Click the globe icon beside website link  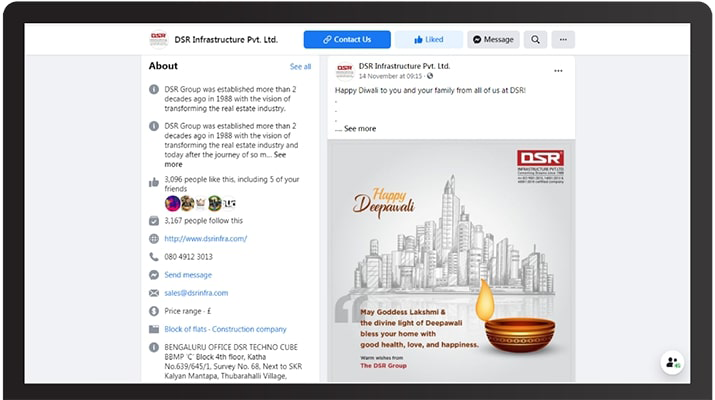(x=154, y=239)
